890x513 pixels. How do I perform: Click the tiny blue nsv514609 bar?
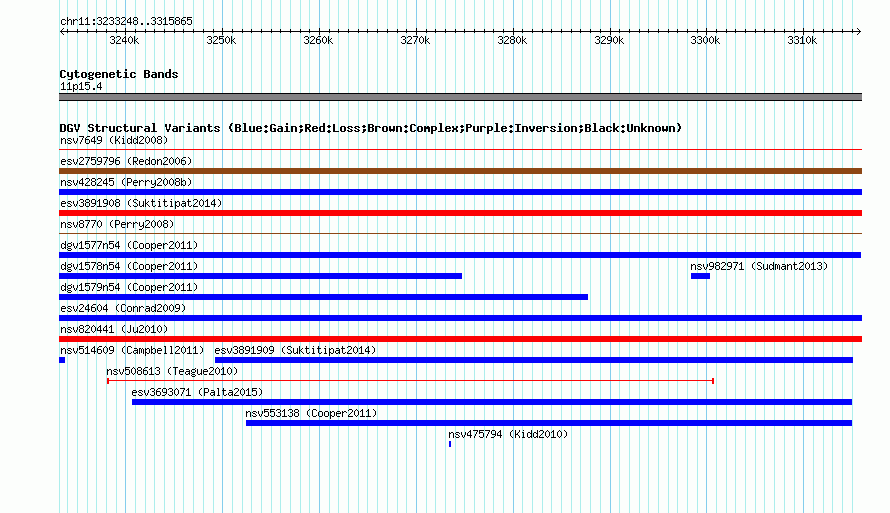click(62, 360)
